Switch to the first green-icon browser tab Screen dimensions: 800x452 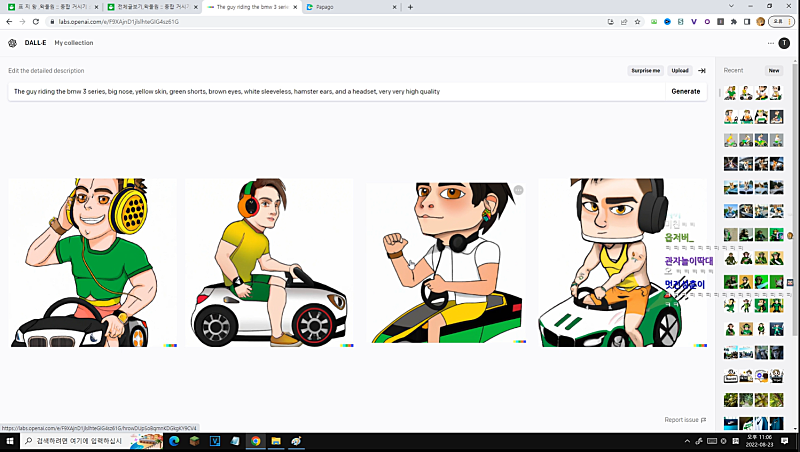53,7
